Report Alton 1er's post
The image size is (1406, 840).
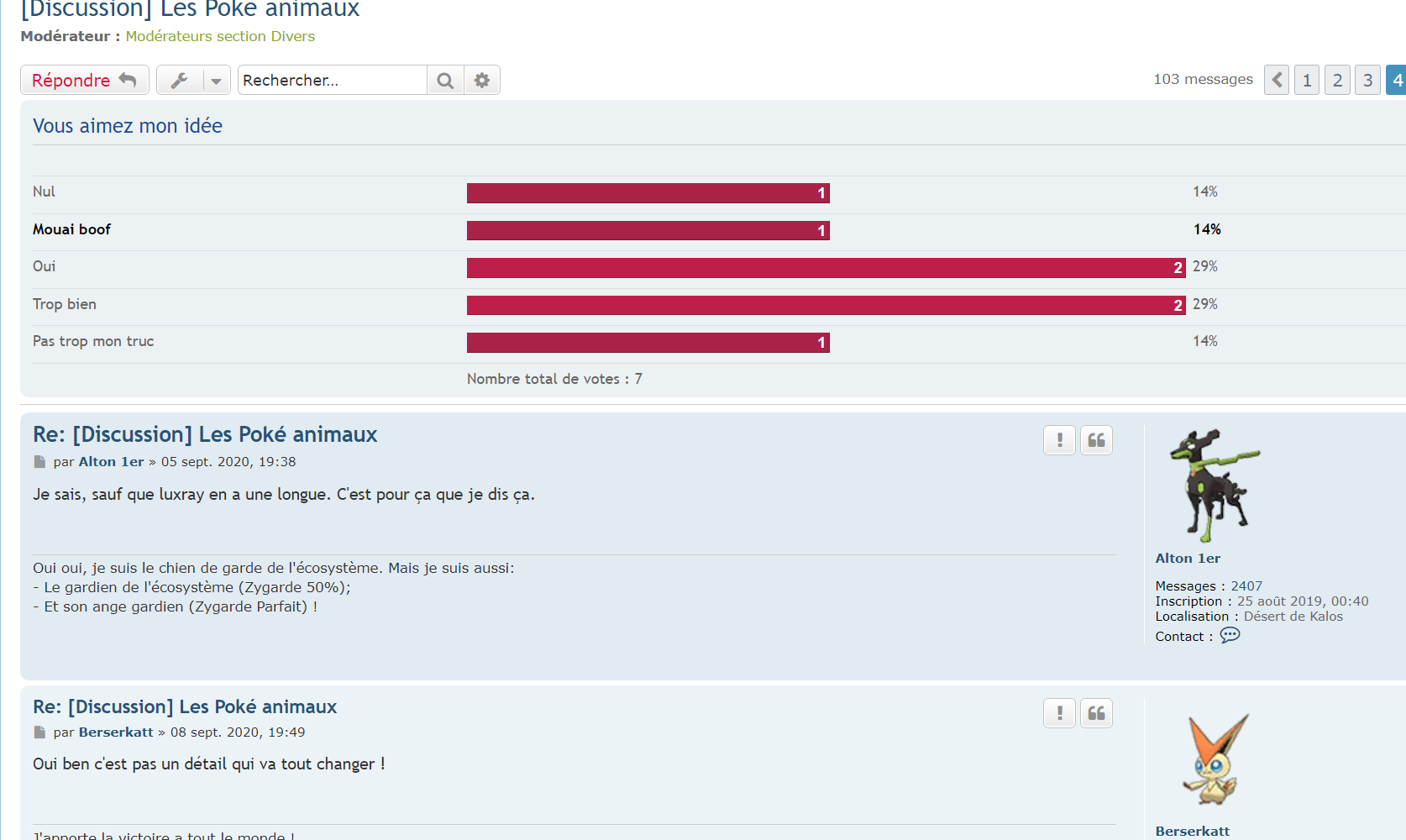click(x=1060, y=440)
